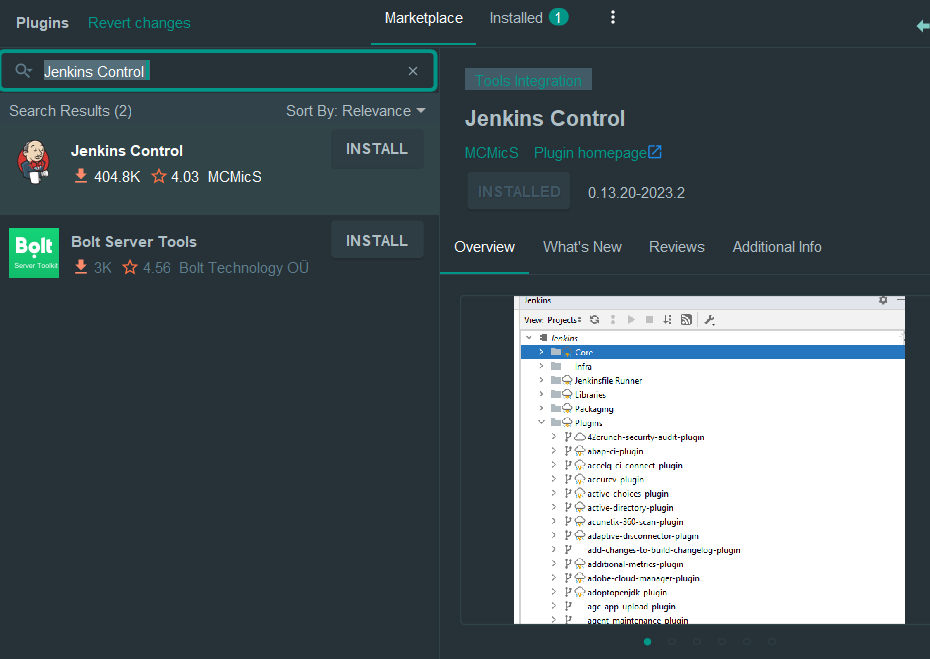
Task: Click Bolt Server Tools rating star
Action: point(130,268)
